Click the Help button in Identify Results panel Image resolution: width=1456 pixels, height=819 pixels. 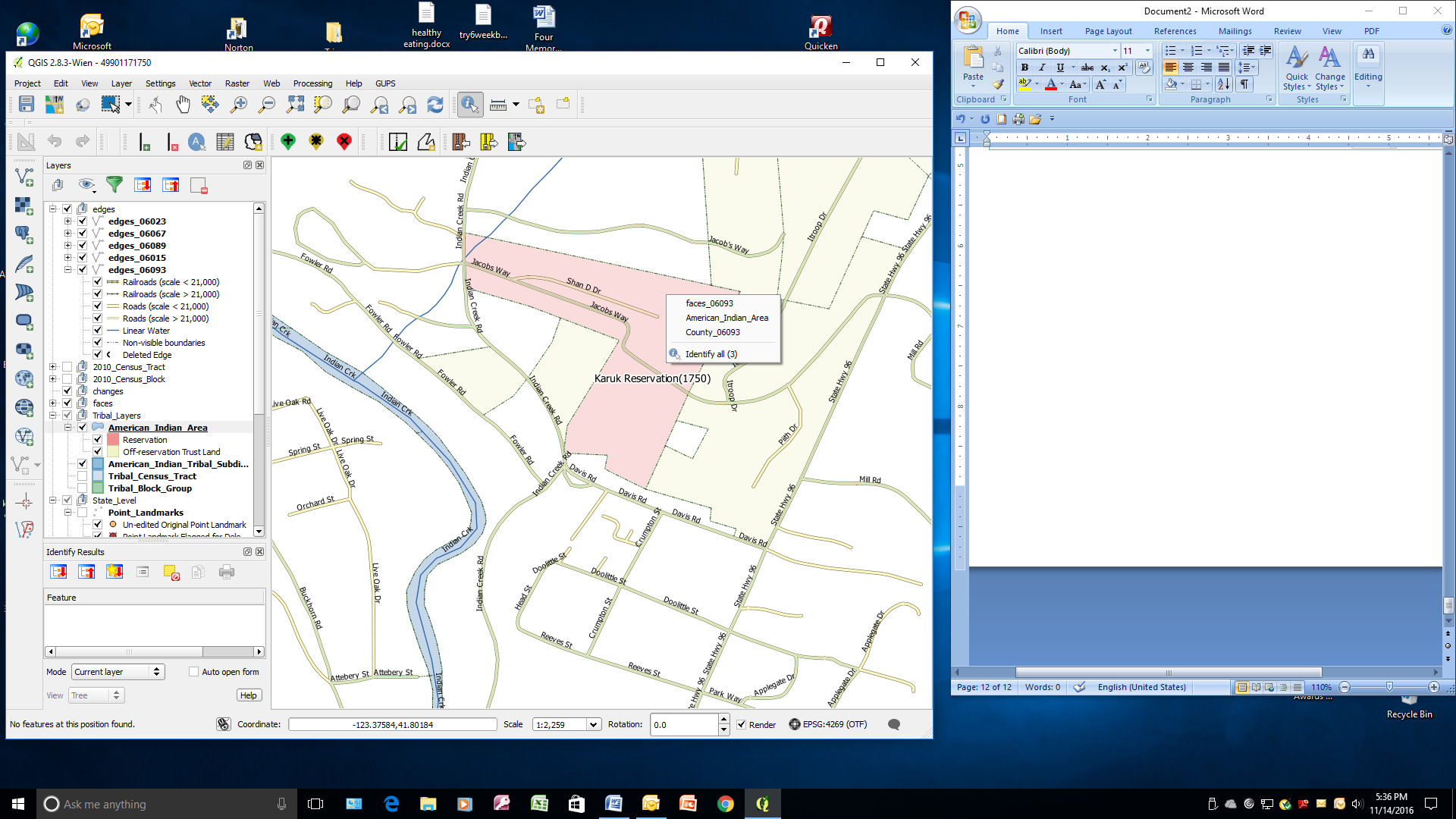coord(248,694)
